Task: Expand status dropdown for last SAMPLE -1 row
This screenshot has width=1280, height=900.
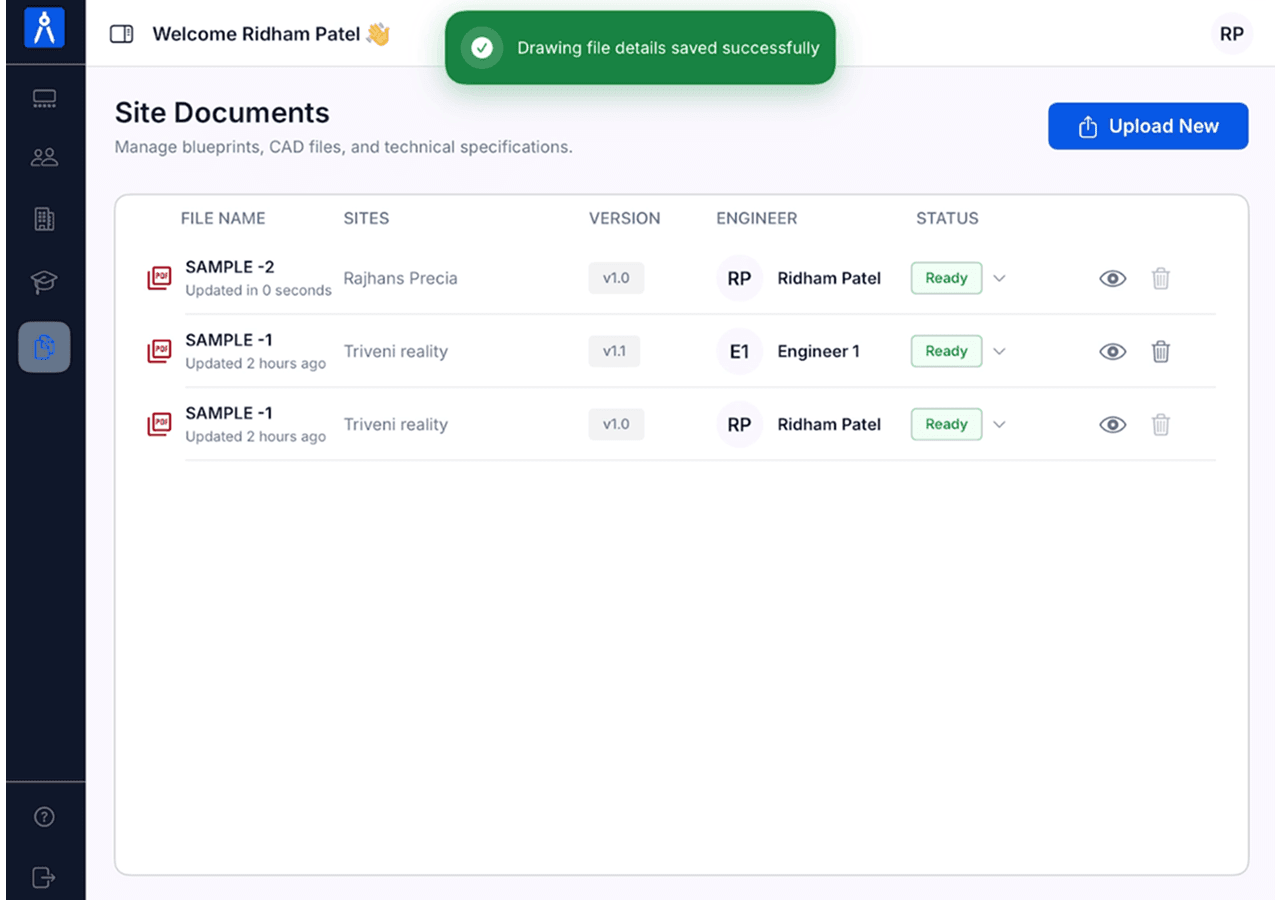Action: click(x=998, y=424)
